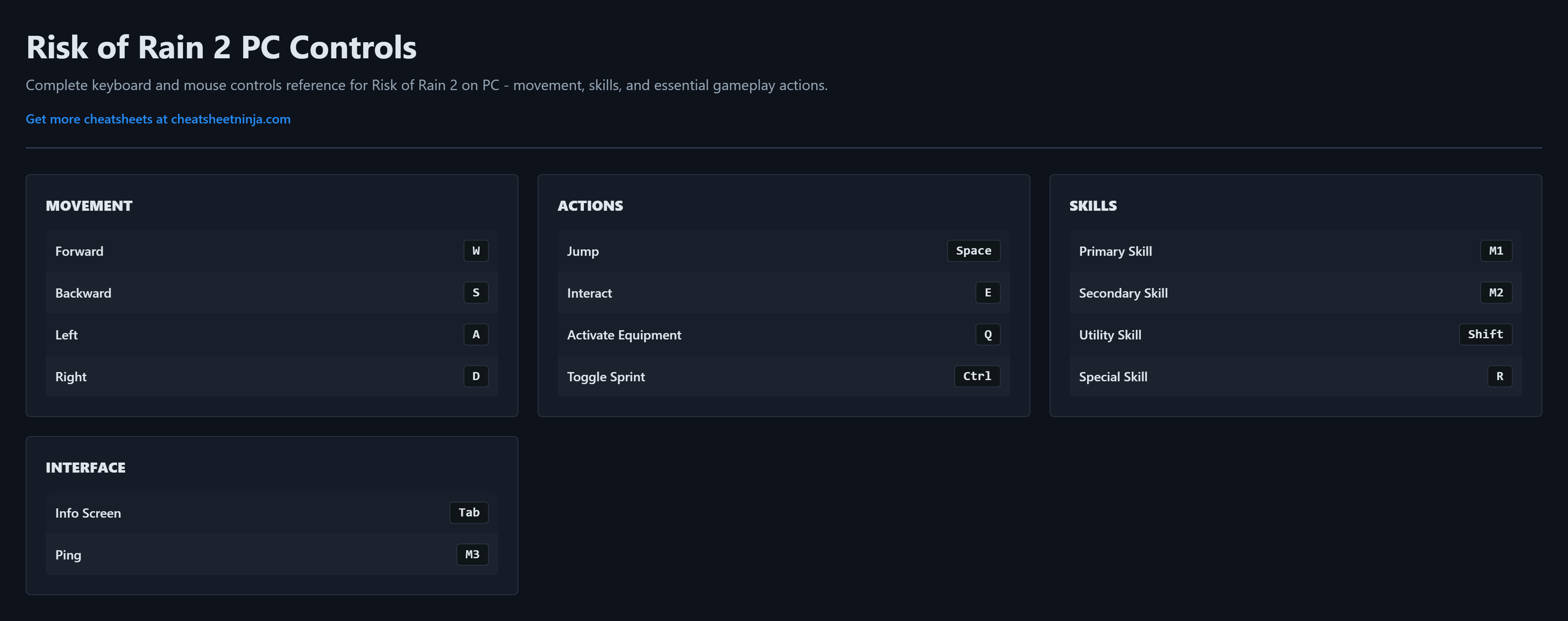1568x621 pixels.
Task: Click the Ctrl key badge for Toggle Sprint
Action: [976, 376]
